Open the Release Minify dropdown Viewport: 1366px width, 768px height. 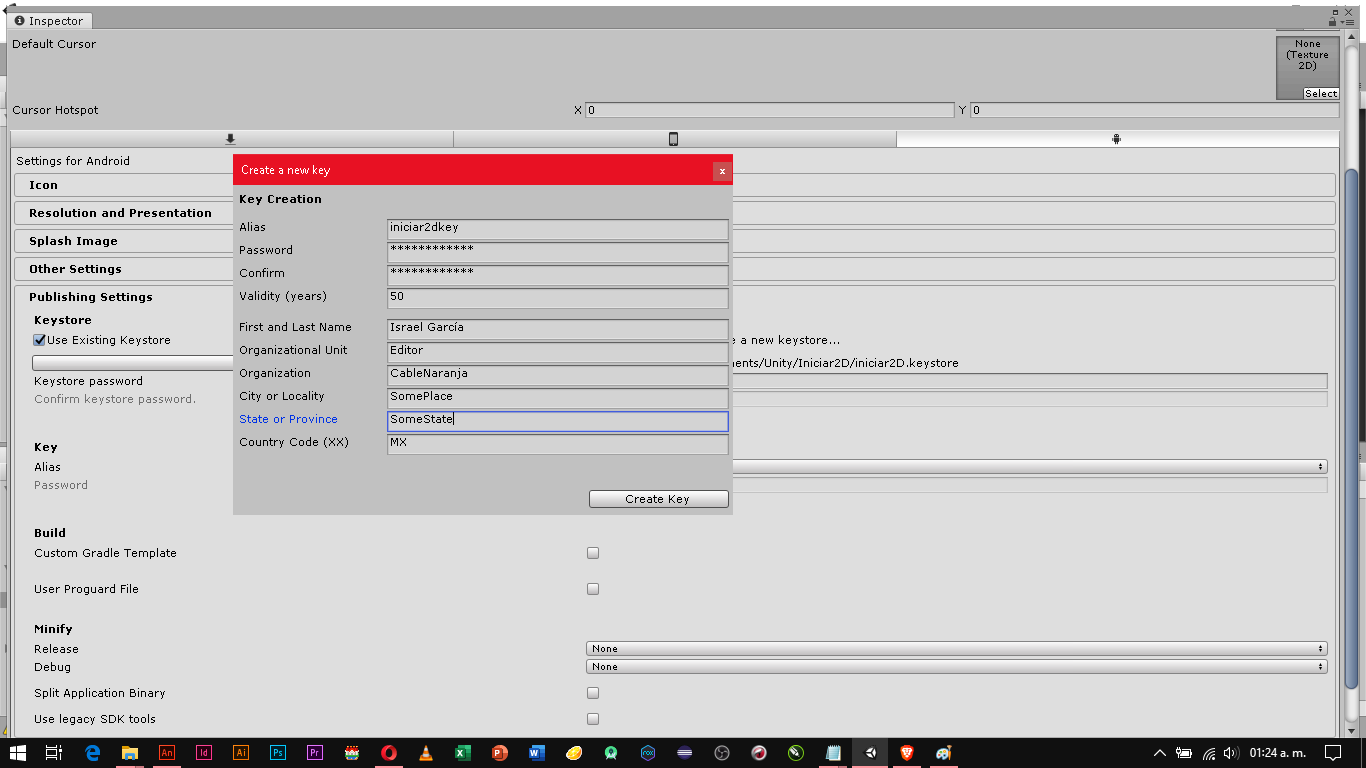955,648
